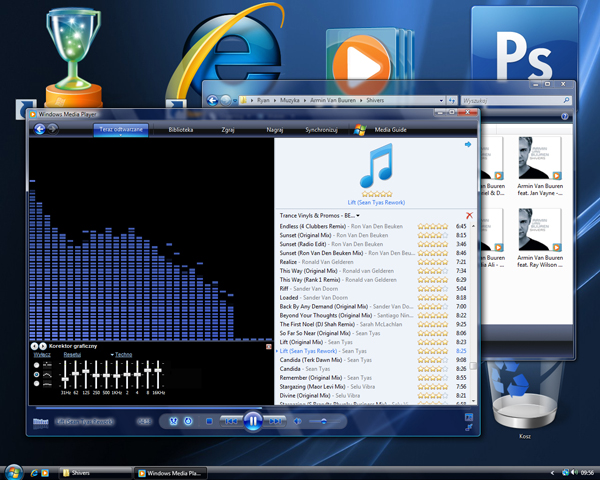
Task: Clear the playlist with red X
Action: tap(469, 215)
